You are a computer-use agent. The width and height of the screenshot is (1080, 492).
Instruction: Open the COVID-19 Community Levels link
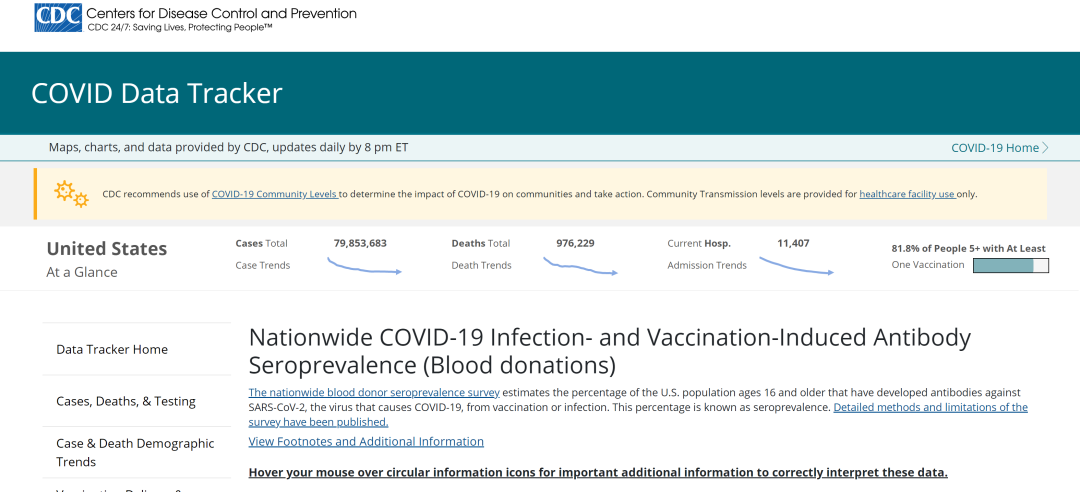click(x=275, y=194)
